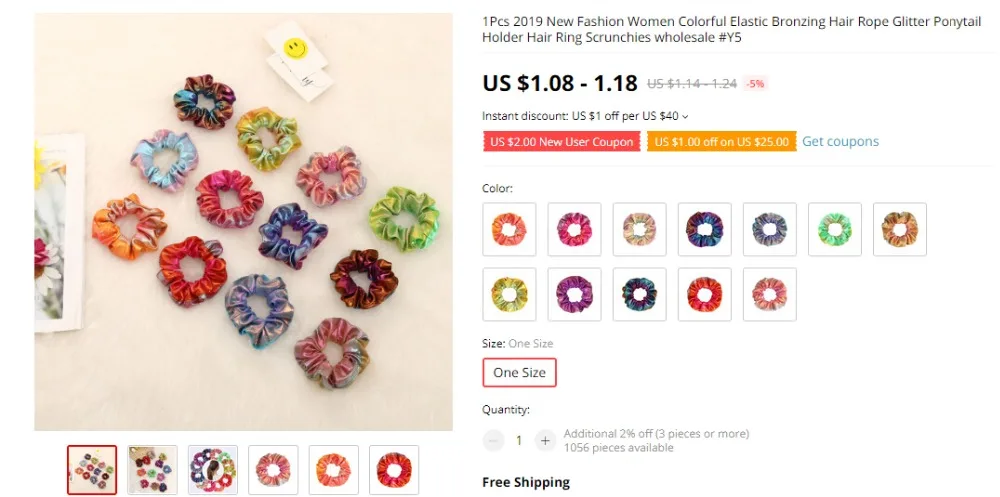Decrease quantity with the minus button

point(493,440)
